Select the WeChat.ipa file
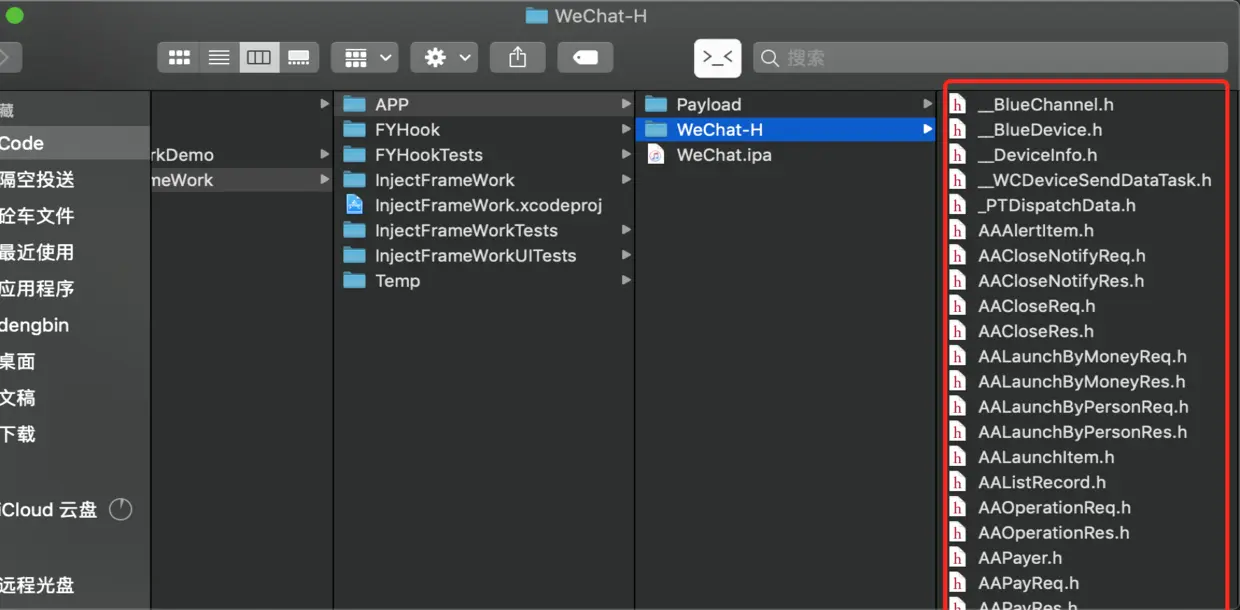Image resolution: width=1240 pixels, height=610 pixels. tap(787, 154)
